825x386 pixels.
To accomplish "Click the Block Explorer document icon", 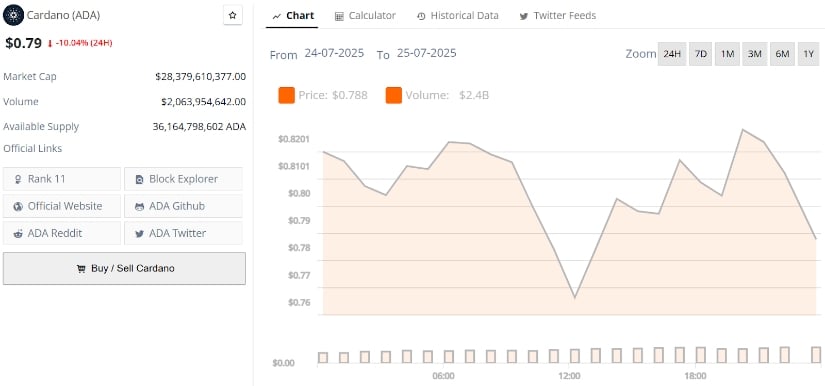I will (x=139, y=179).
